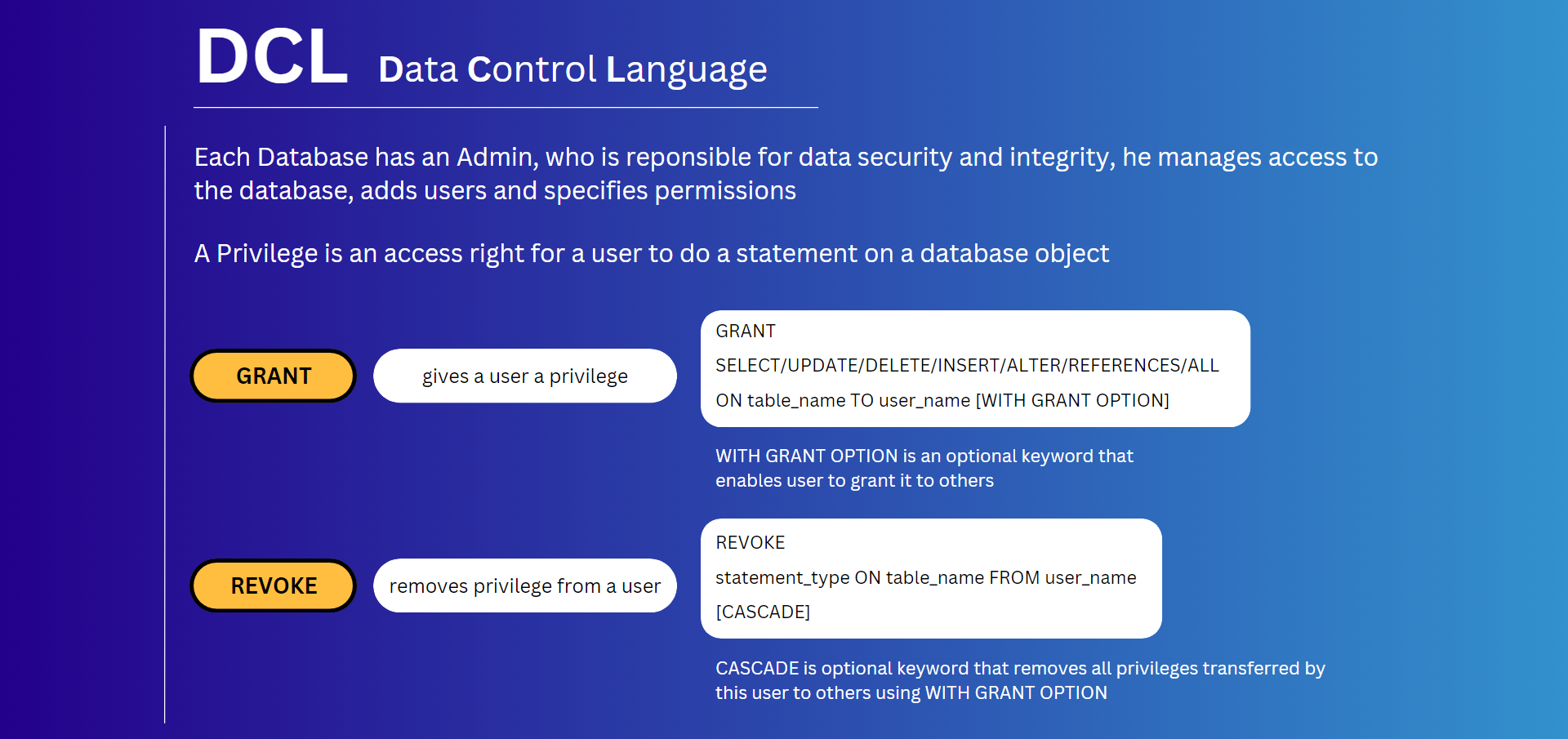The height and width of the screenshot is (739, 1568).
Task: Click "enables user to grant it to others" text
Action: point(854,480)
